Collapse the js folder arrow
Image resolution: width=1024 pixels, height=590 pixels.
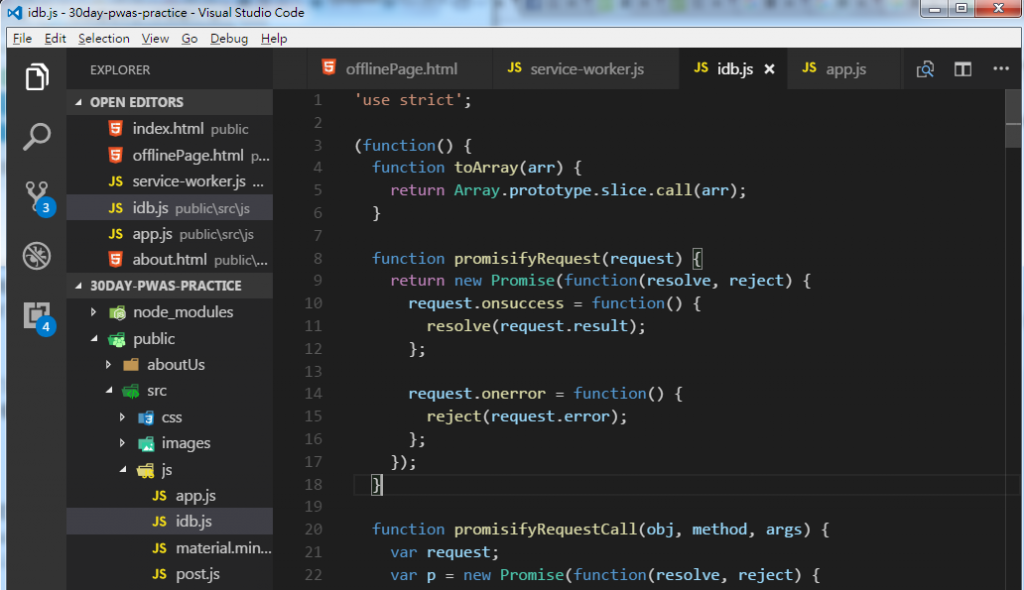(x=123, y=469)
